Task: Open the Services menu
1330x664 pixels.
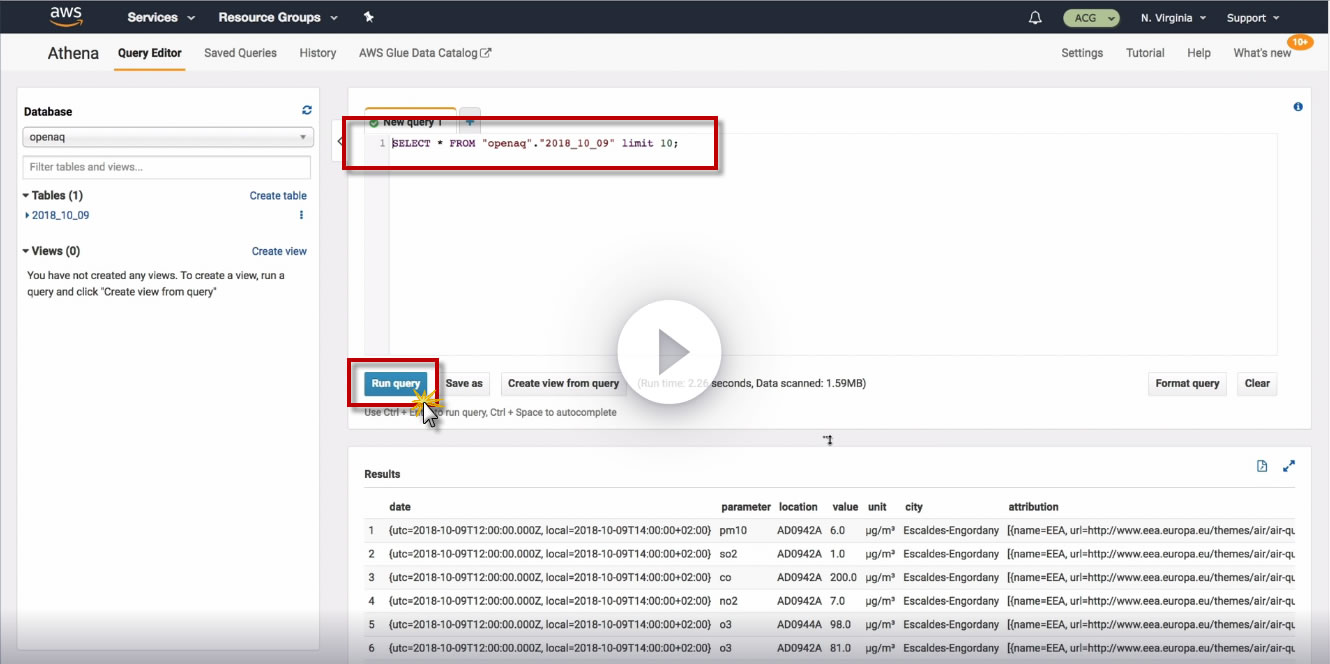Action: tap(161, 18)
